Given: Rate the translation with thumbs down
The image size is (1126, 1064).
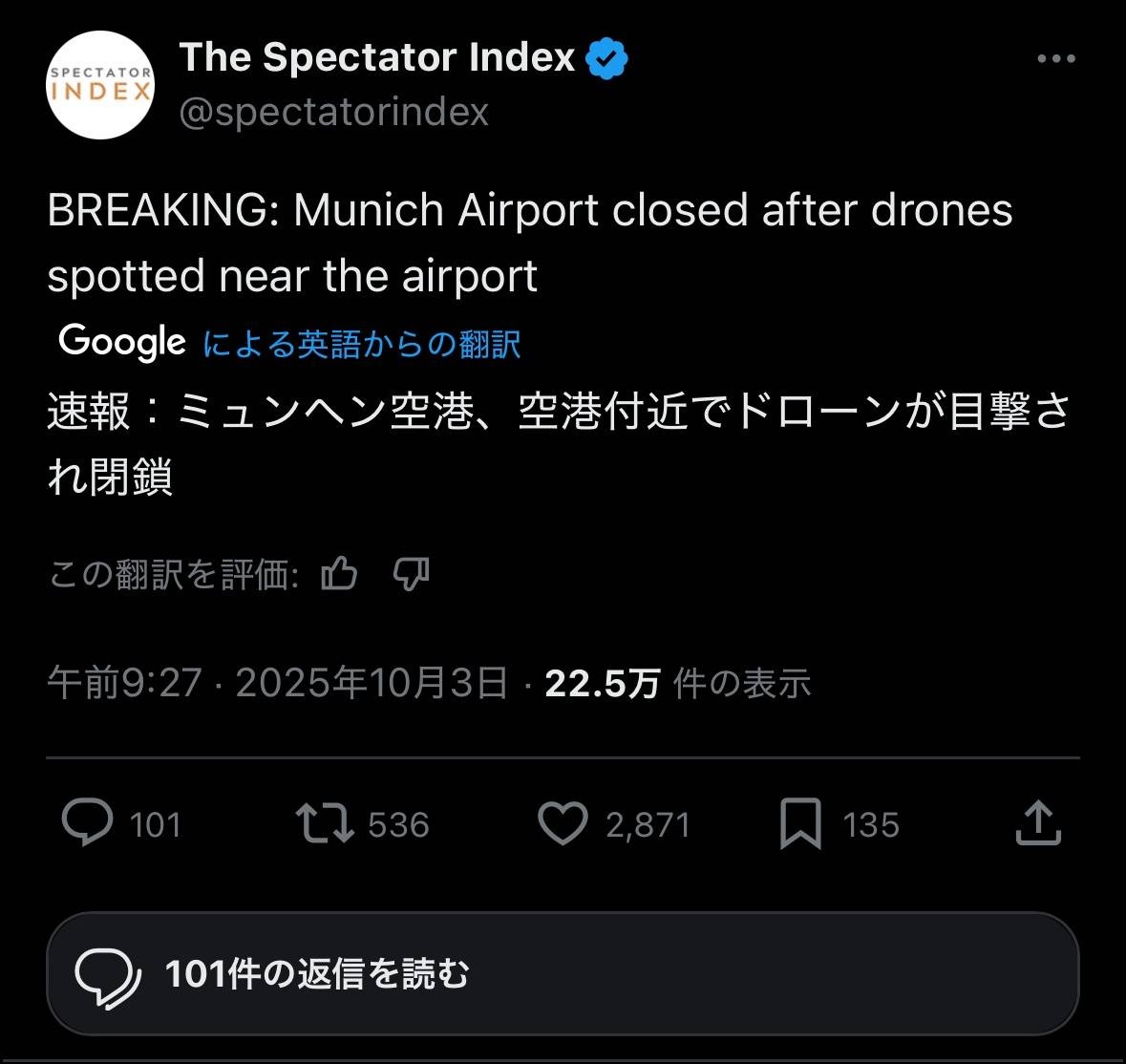Looking at the screenshot, I should click(x=412, y=574).
